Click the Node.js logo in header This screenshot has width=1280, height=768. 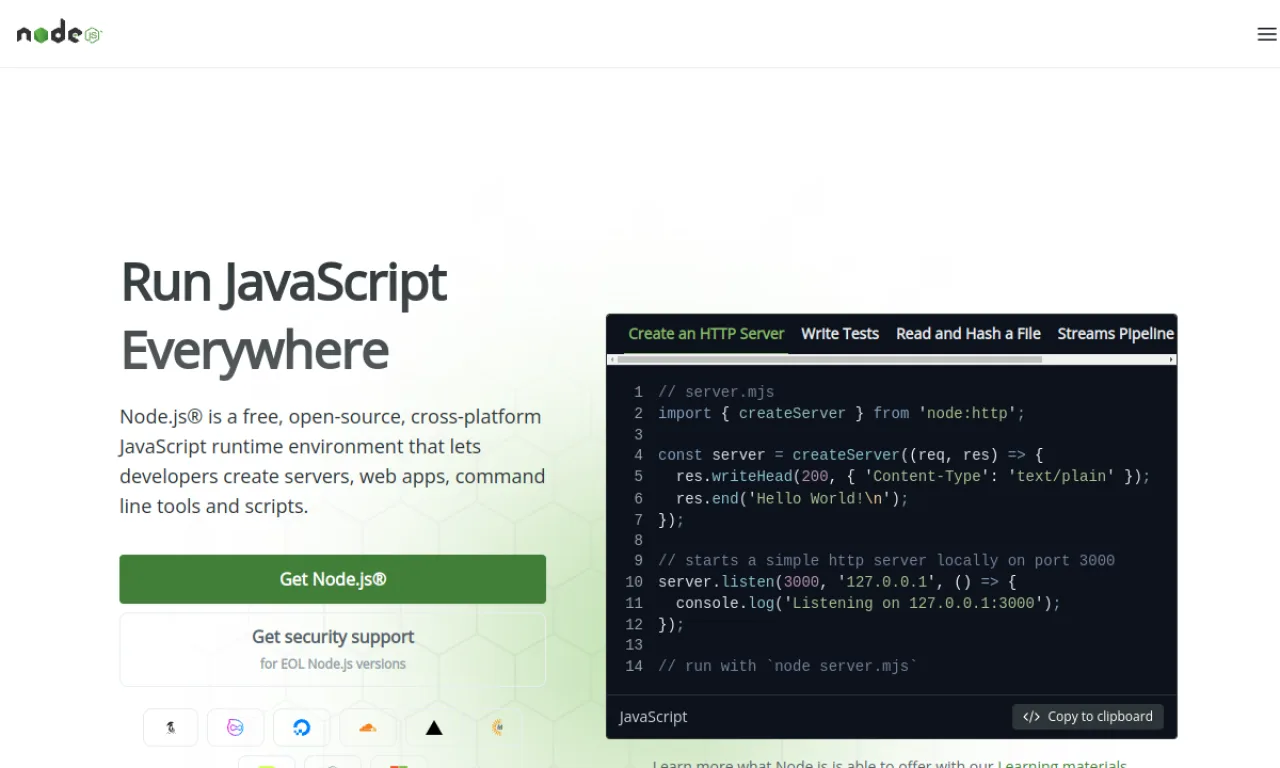[x=59, y=33]
